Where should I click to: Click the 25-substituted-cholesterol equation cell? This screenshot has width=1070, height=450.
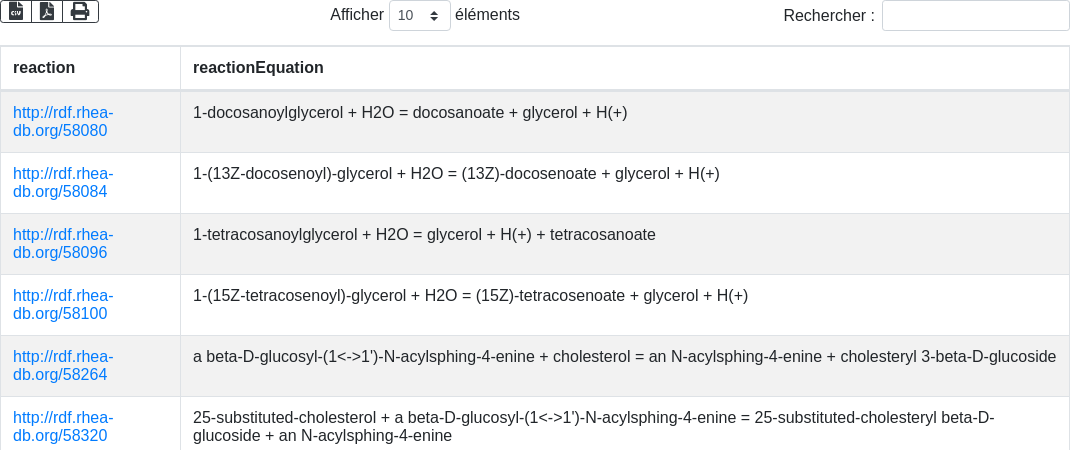click(x=593, y=426)
